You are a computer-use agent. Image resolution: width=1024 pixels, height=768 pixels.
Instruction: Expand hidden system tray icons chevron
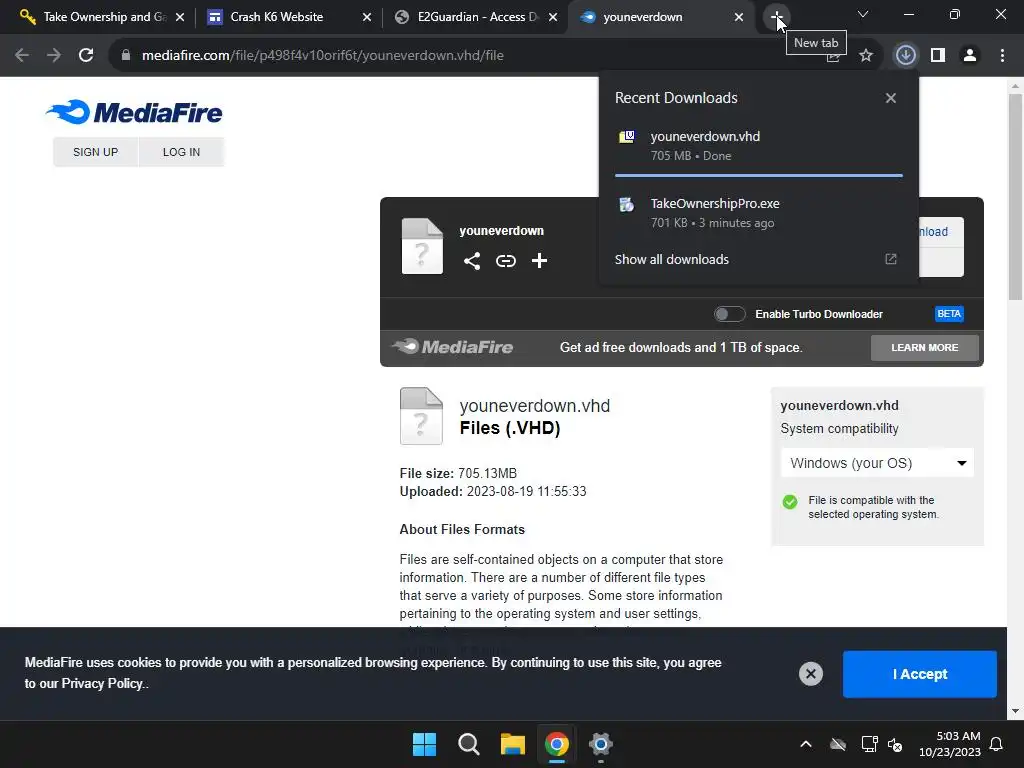pyautogui.click(x=806, y=744)
